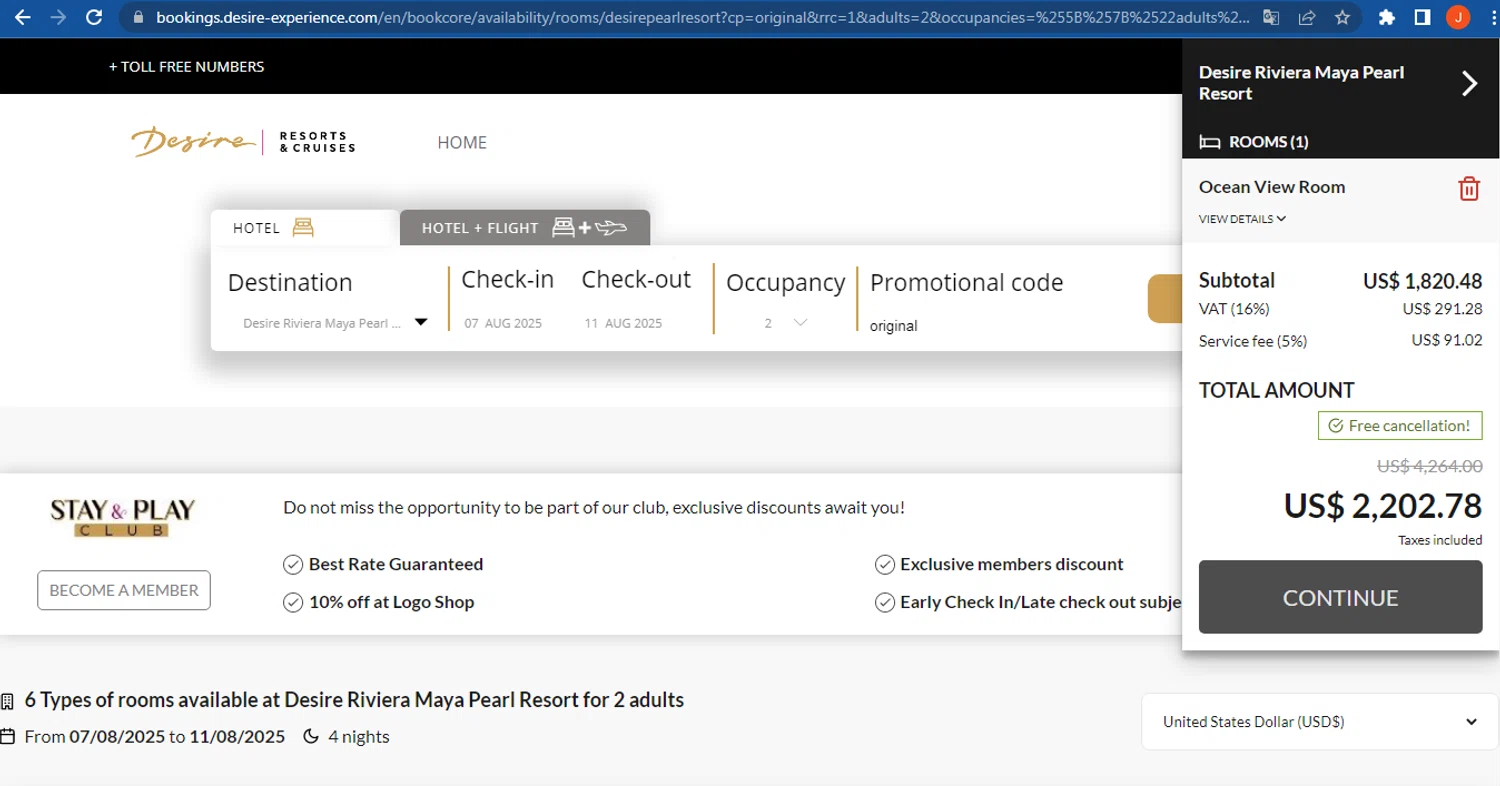Open the Toll Free Numbers link

(187, 67)
